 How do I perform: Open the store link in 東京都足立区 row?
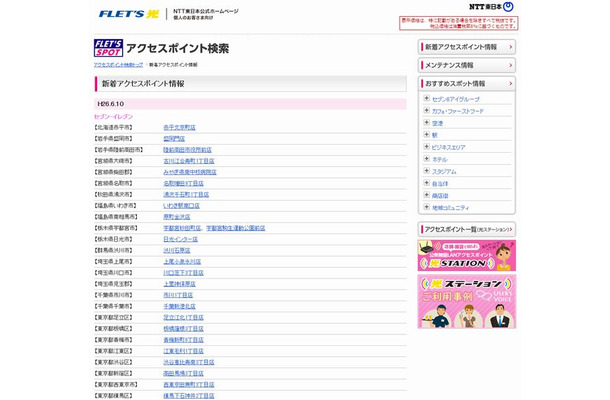click(x=183, y=318)
